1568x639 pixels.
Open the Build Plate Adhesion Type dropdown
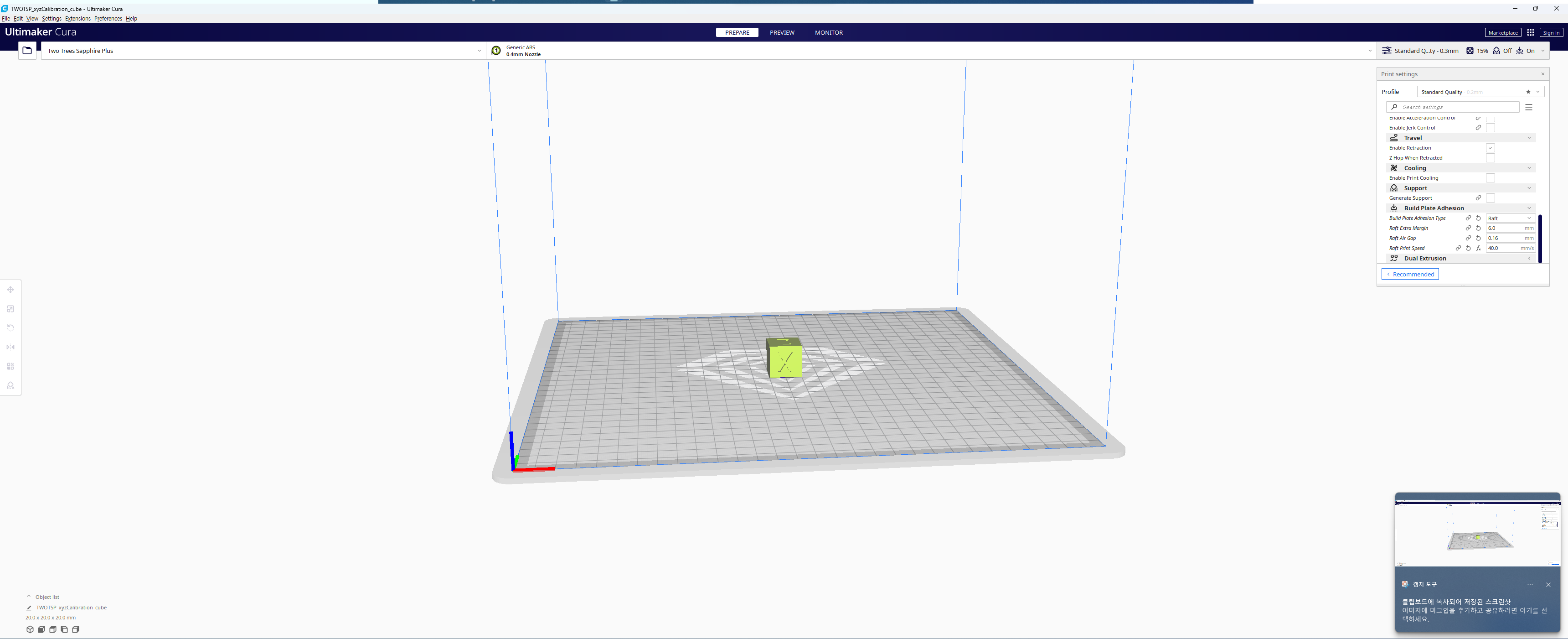(x=1510, y=218)
